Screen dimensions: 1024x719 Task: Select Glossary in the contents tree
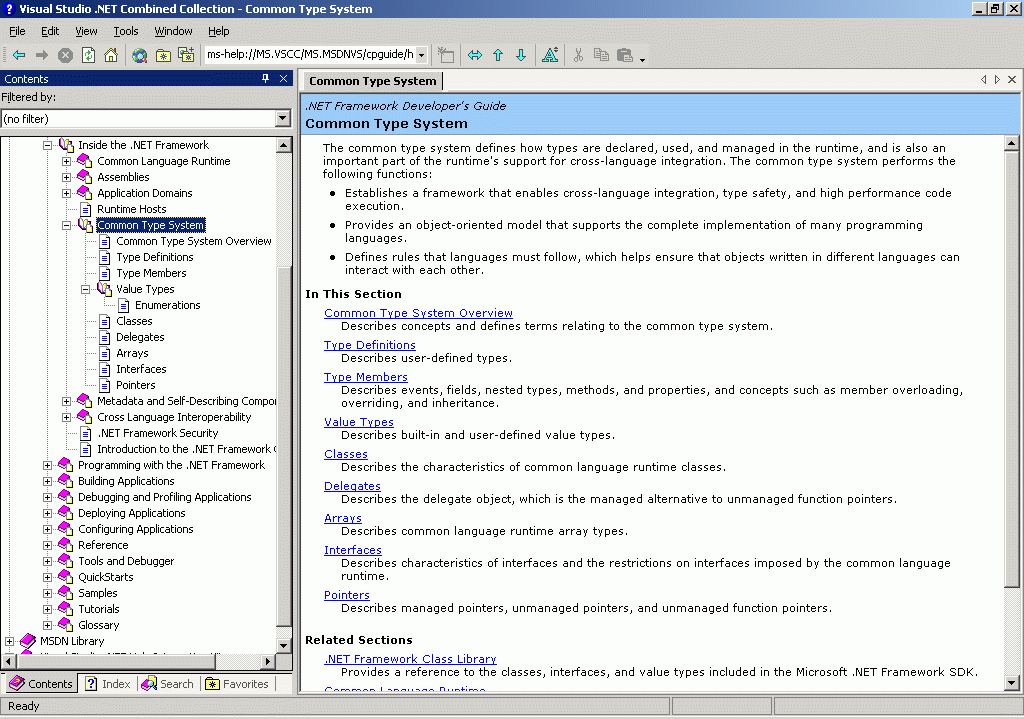[99, 625]
